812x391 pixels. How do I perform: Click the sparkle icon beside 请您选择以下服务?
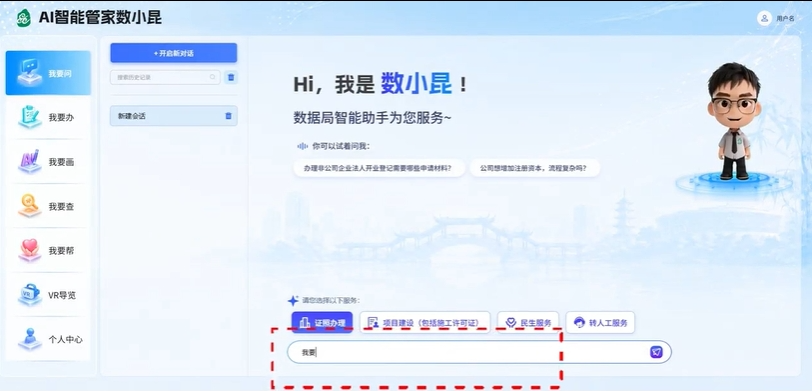pyautogui.click(x=293, y=300)
